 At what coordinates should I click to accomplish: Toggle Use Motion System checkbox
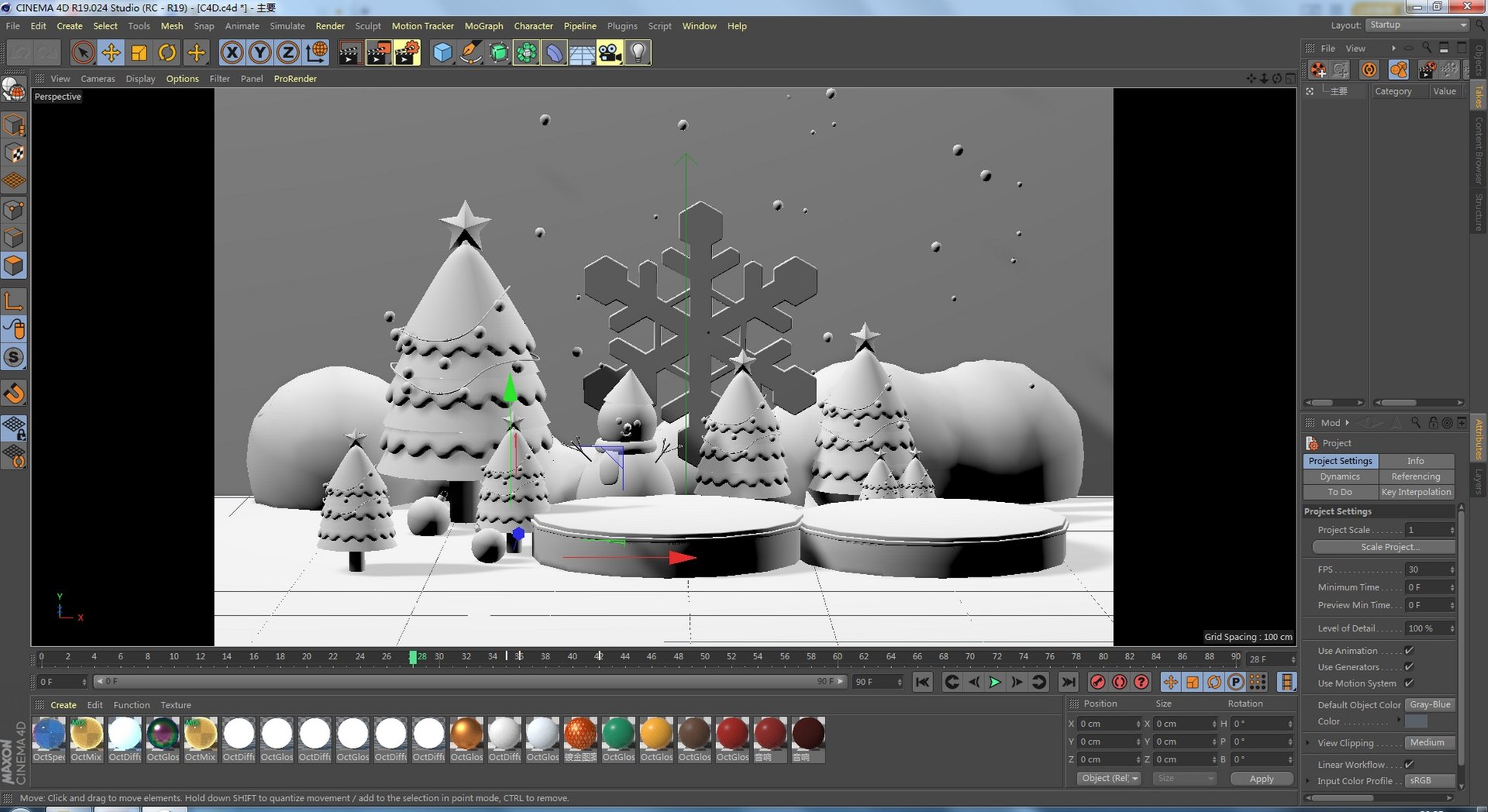point(1409,683)
